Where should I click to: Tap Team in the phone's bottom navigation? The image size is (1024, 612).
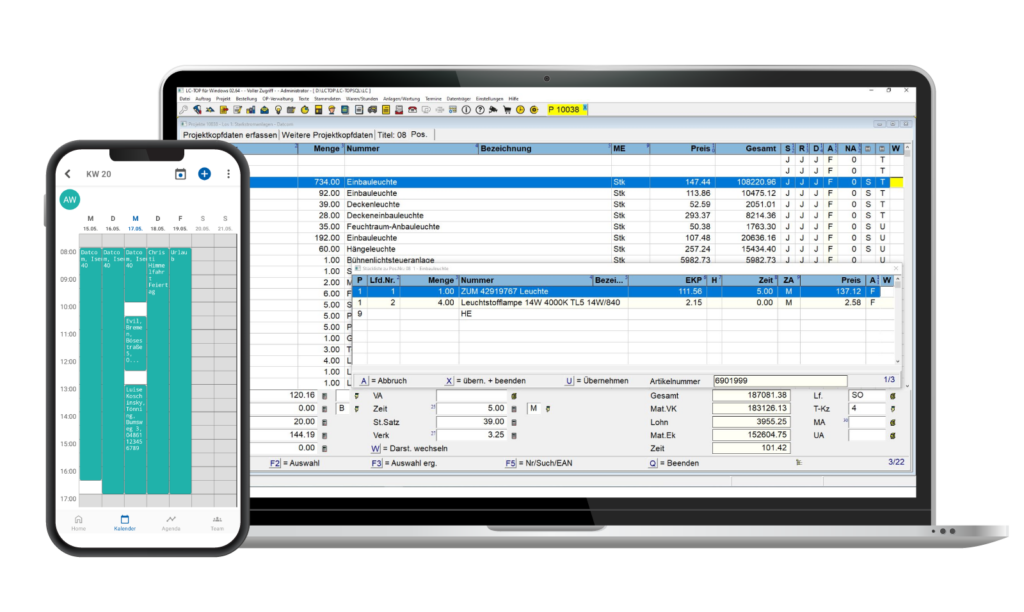(x=217, y=523)
